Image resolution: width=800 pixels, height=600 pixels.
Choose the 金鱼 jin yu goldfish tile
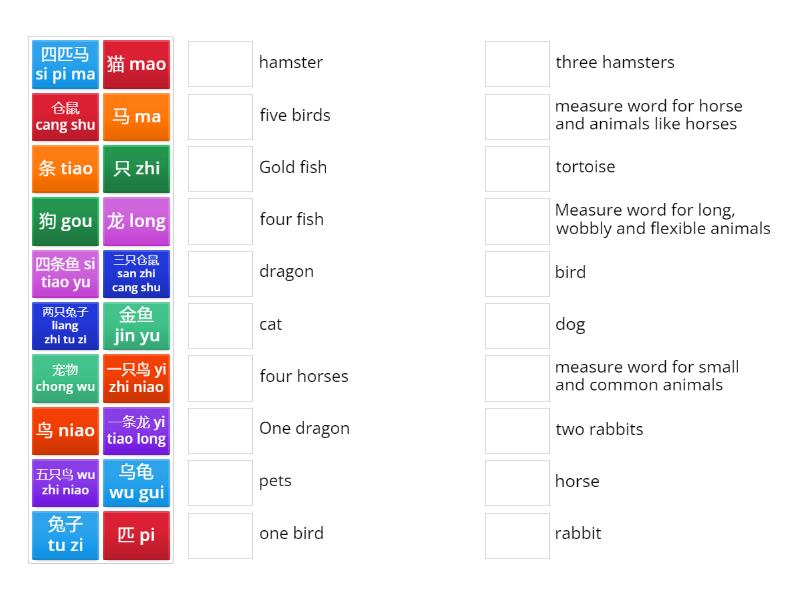pos(137,325)
